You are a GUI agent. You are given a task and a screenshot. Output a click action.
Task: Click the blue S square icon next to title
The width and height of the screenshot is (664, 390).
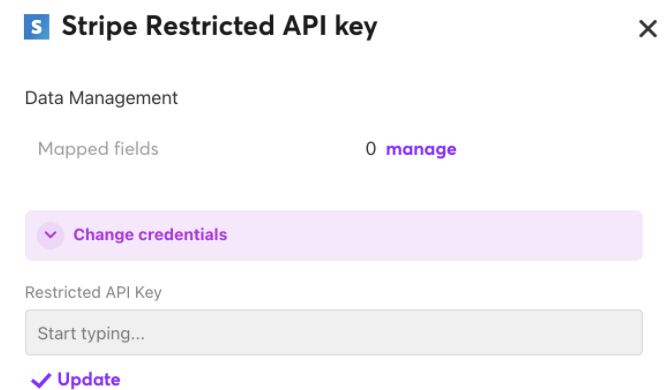click(36, 27)
